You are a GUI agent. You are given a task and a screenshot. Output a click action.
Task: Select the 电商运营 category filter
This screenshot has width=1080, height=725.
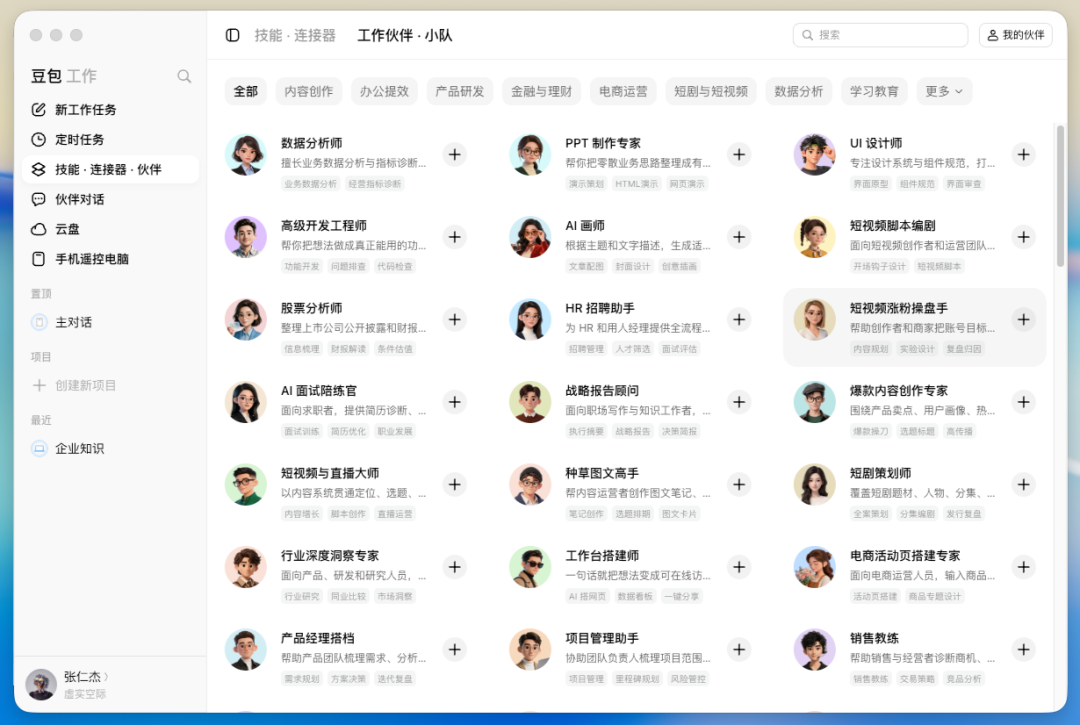623,92
